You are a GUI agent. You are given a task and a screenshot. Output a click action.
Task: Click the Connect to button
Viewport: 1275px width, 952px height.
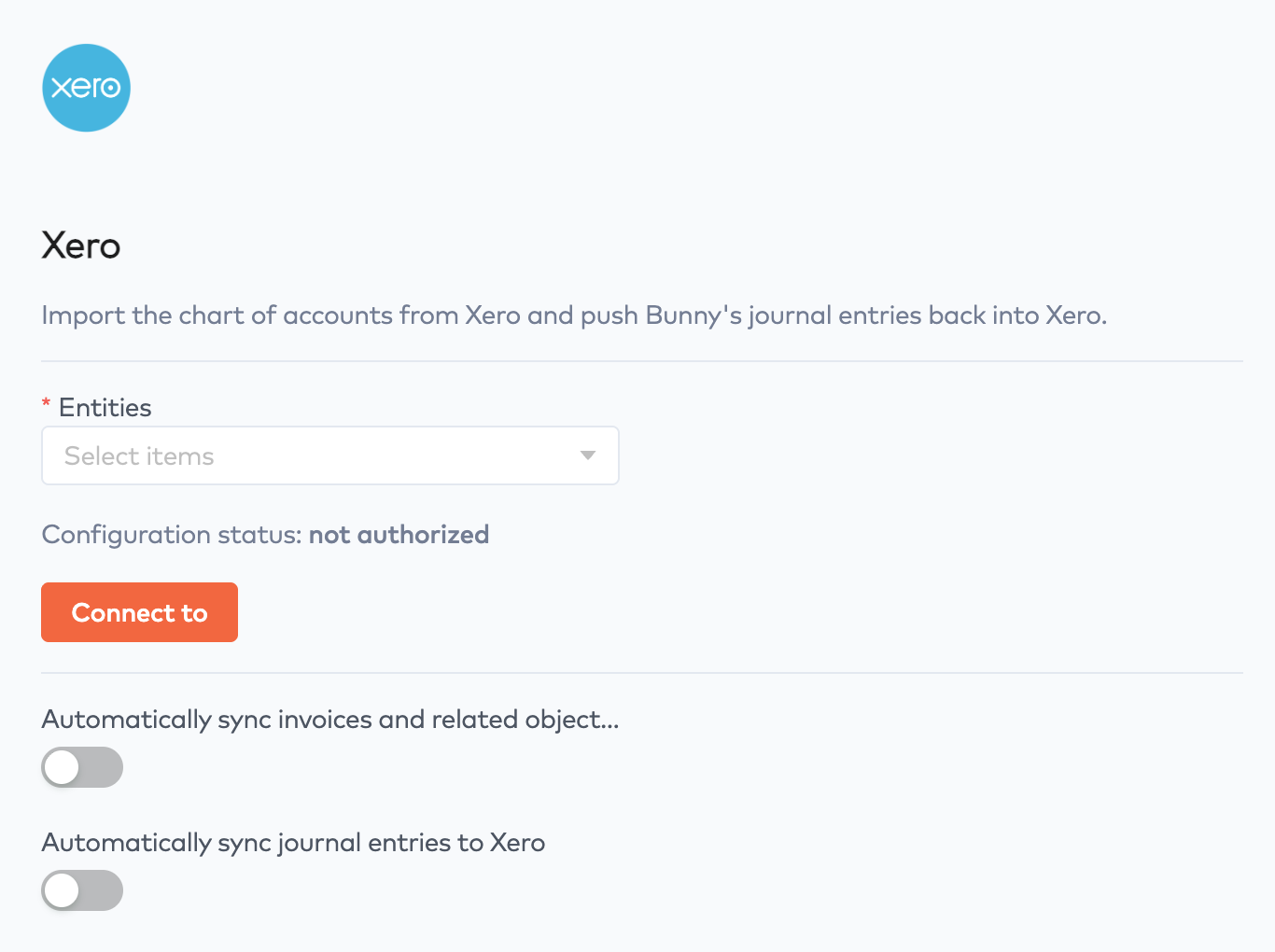(x=139, y=612)
